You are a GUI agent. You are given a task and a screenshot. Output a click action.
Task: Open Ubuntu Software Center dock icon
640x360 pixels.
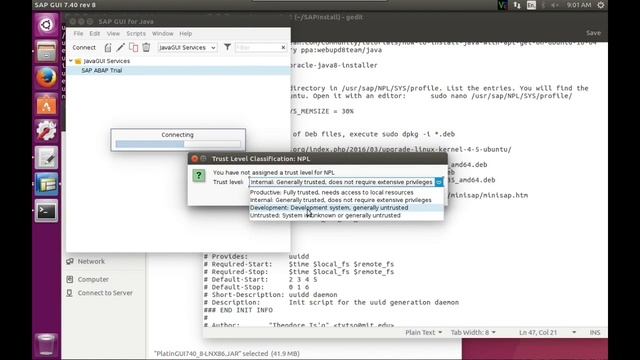point(46,104)
